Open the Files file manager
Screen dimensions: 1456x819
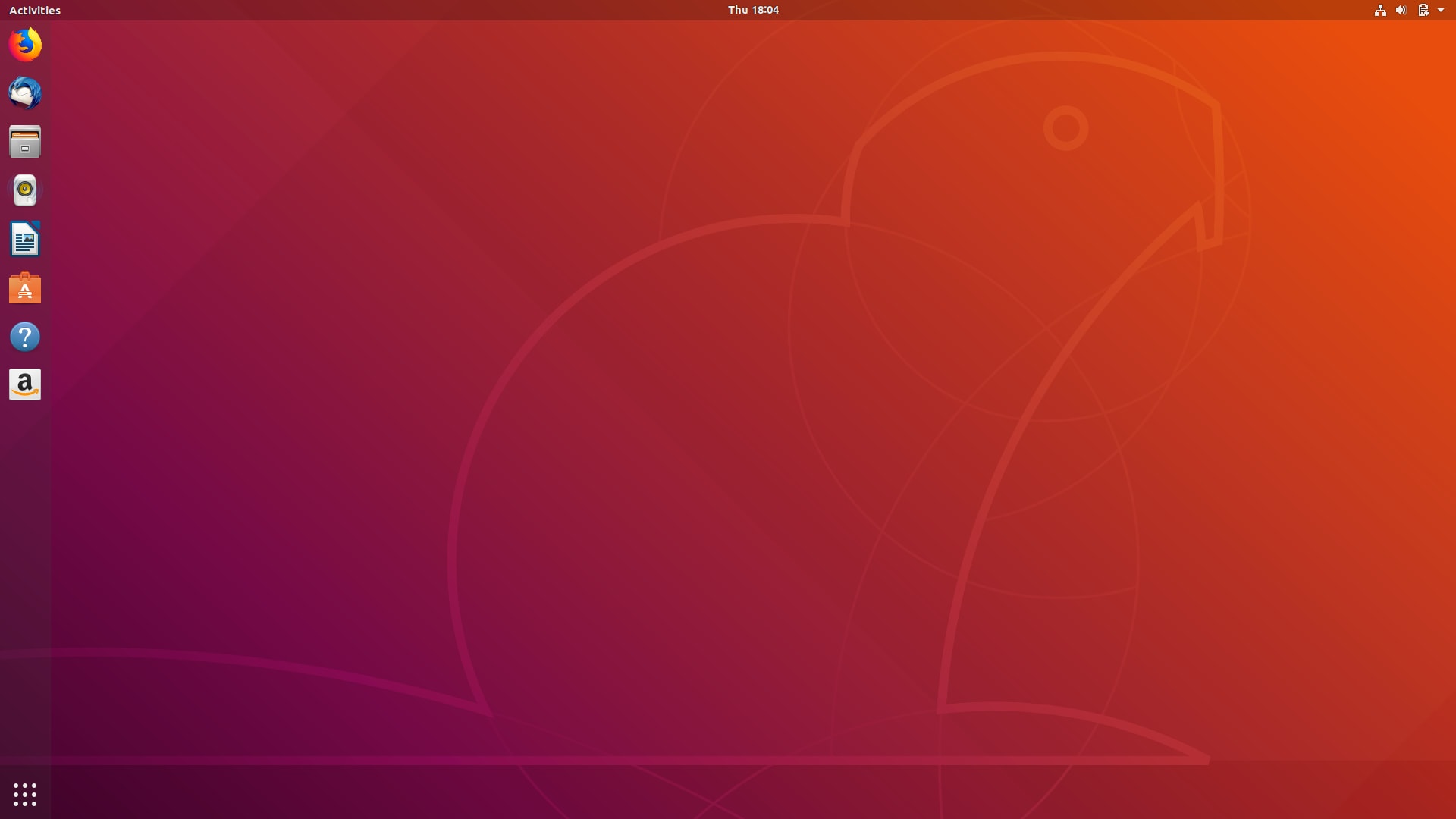[x=25, y=142]
